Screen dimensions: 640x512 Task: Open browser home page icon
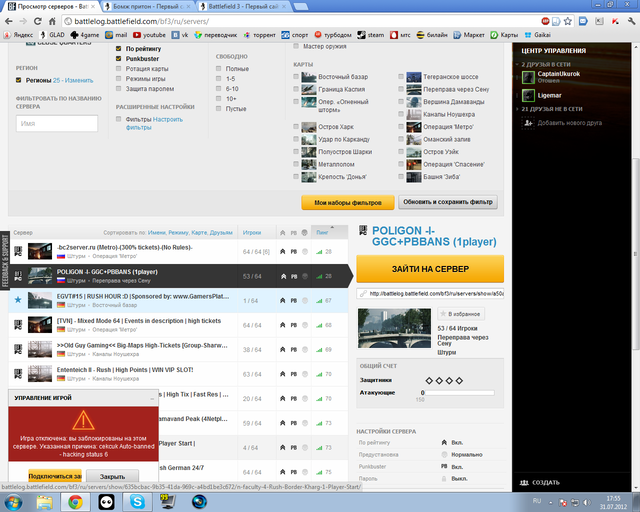[52, 21]
